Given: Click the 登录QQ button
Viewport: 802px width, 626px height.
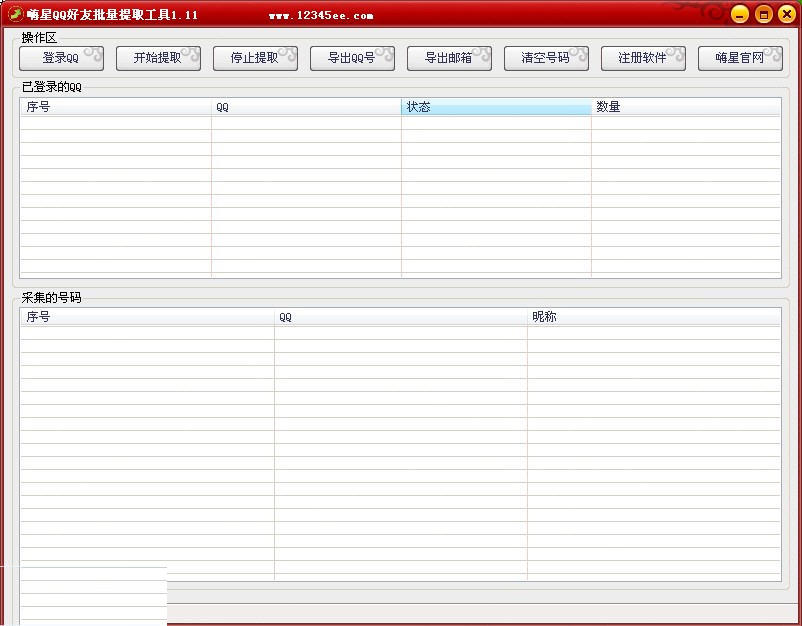Looking at the screenshot, I should tap(61, 58).
